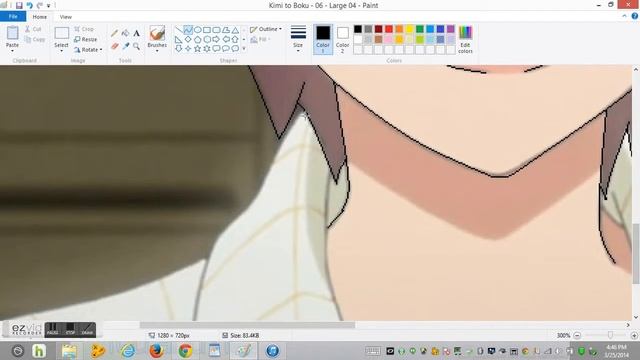This screenshot has width=640, height=360.
Task: Click the vertical scrollbar thumb
Action: 636,253
